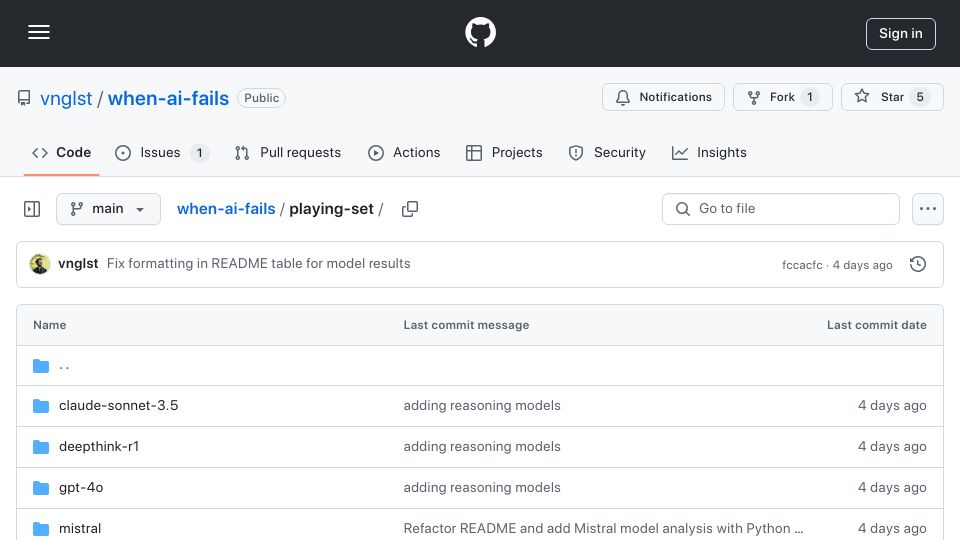This screenshot has width=960, height=540.
Task: Click the vnglst avatar in commit bar
Action: coord(40,264)
